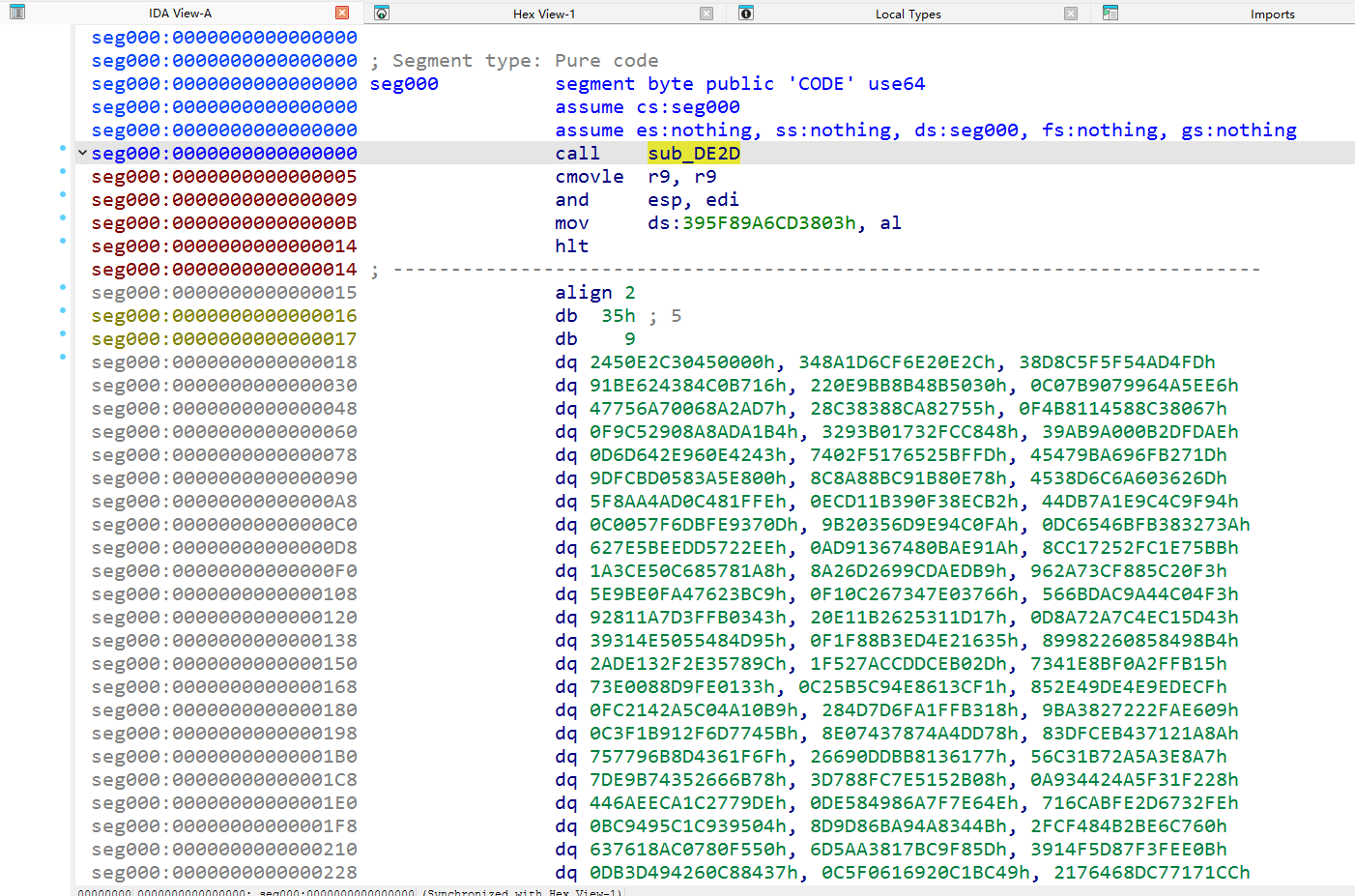The image size is (1355, 896).
Task: Click the r9, r9 operands
Action: [682, 176]
